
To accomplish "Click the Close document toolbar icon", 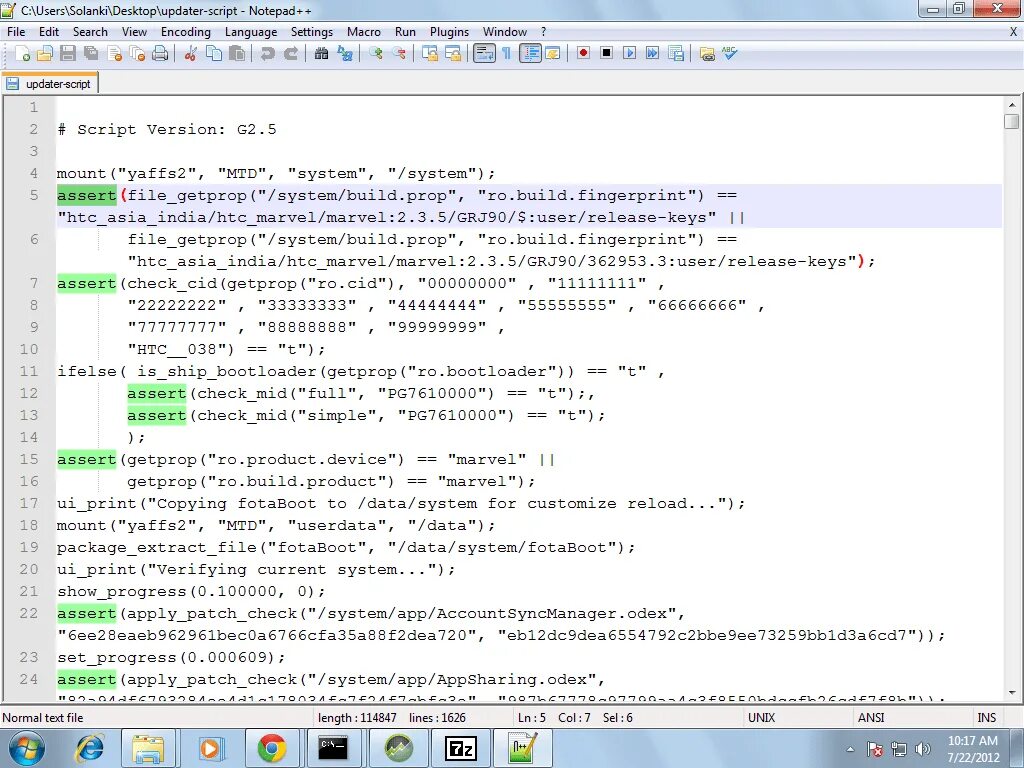I will coord(114,54).
